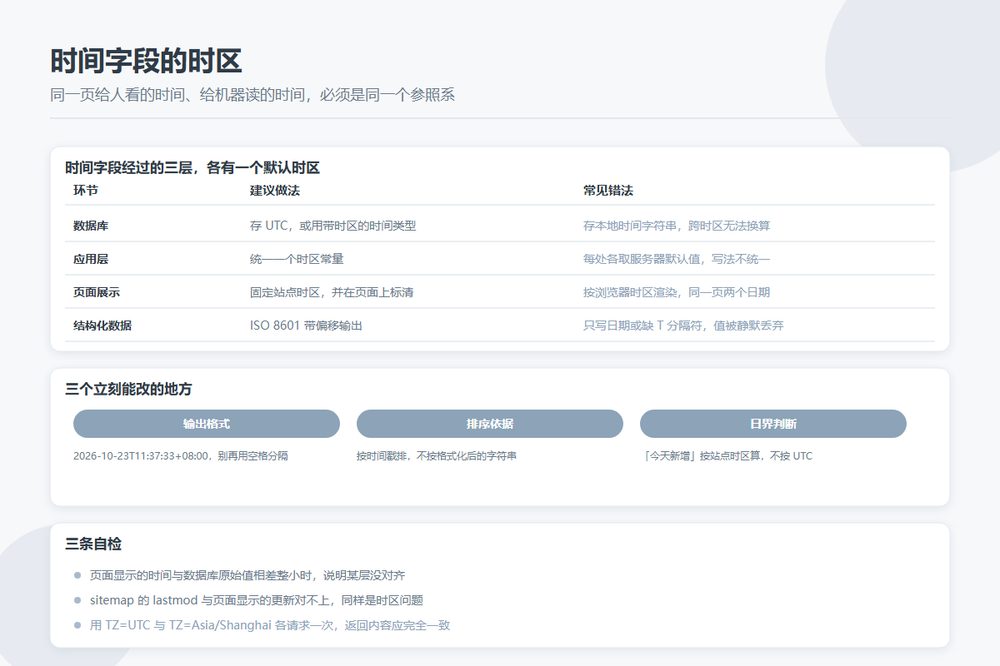1000x666 pixels.
Task: Click cell 存本地时间字符串，跨时区无法换算
Action: point(677,226)
